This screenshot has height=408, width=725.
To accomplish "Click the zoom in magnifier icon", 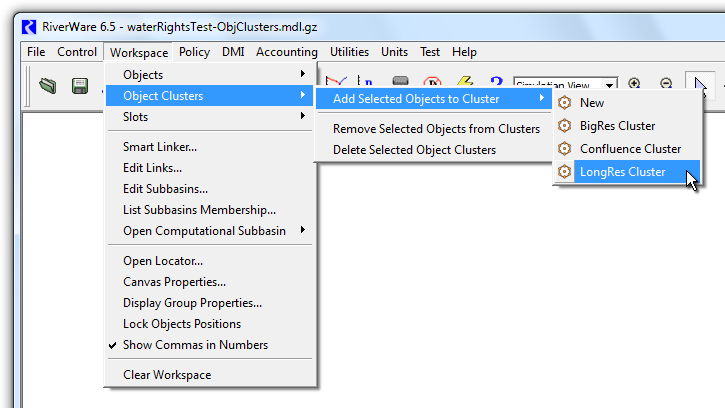I will (634, 83).
